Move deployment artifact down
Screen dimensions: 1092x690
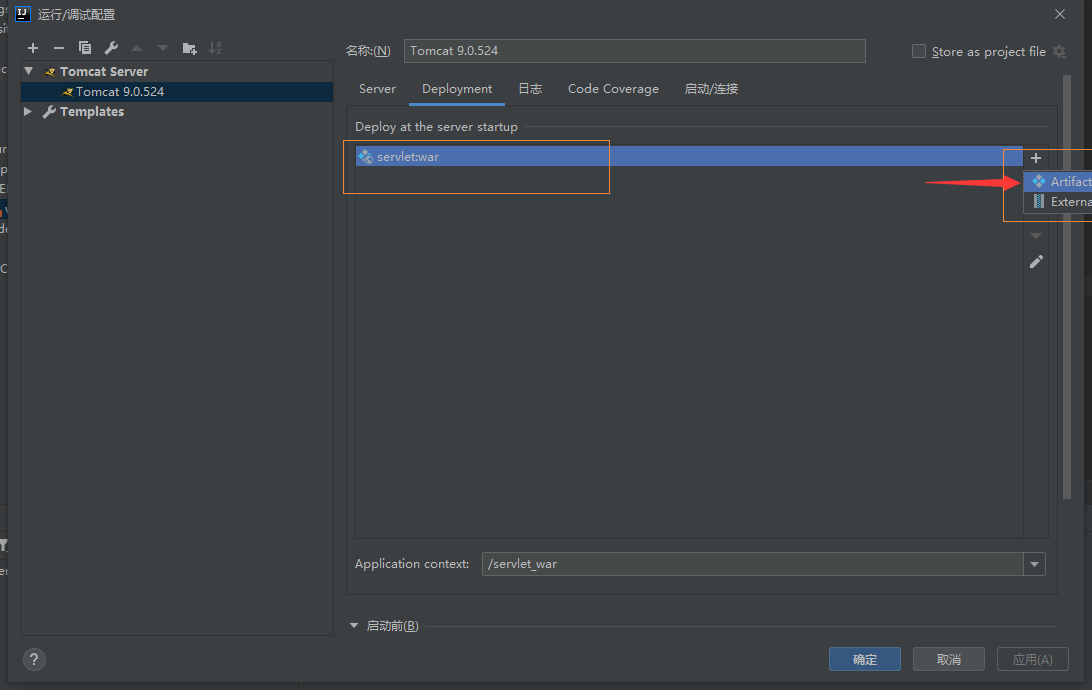pos(1036,235)
